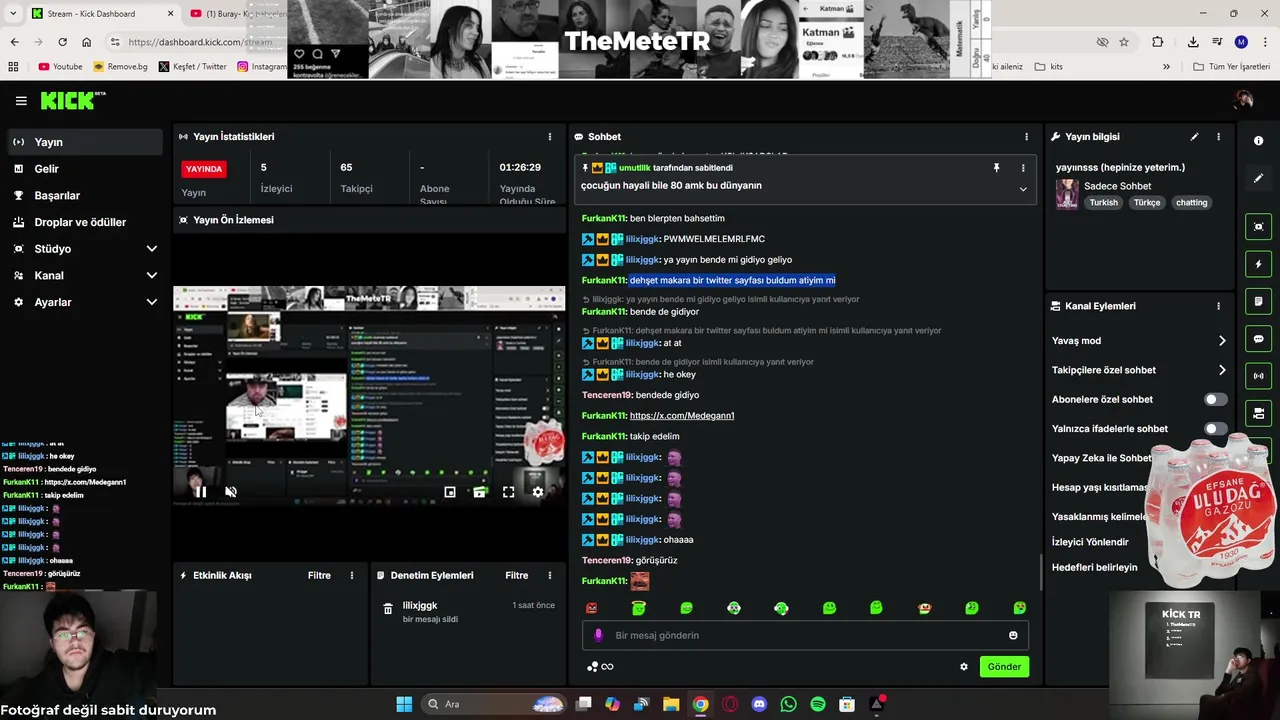Click the first red emote above message box

591,608
